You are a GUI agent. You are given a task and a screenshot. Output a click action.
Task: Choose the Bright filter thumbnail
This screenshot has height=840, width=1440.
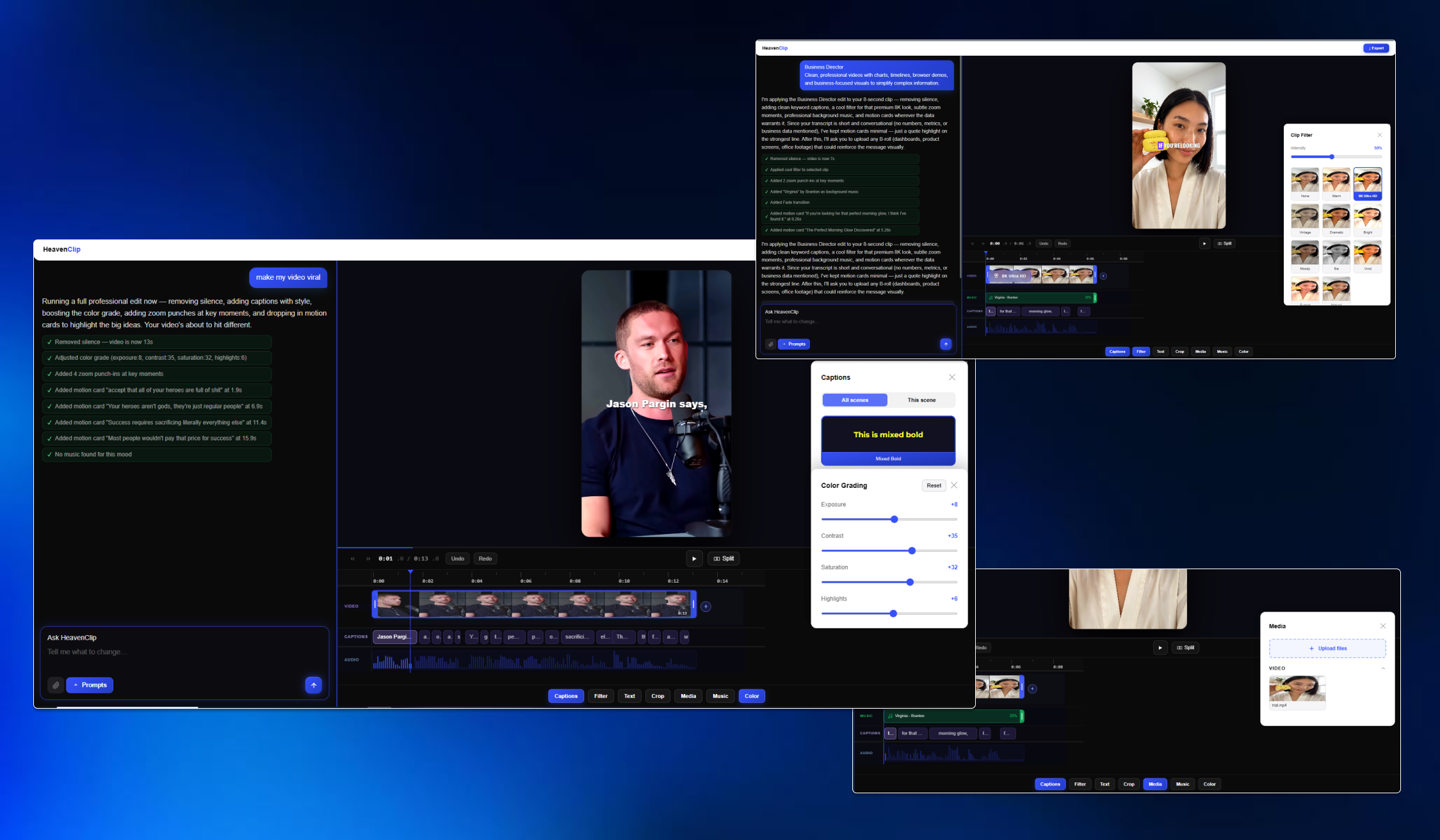tap(1368, 220)
